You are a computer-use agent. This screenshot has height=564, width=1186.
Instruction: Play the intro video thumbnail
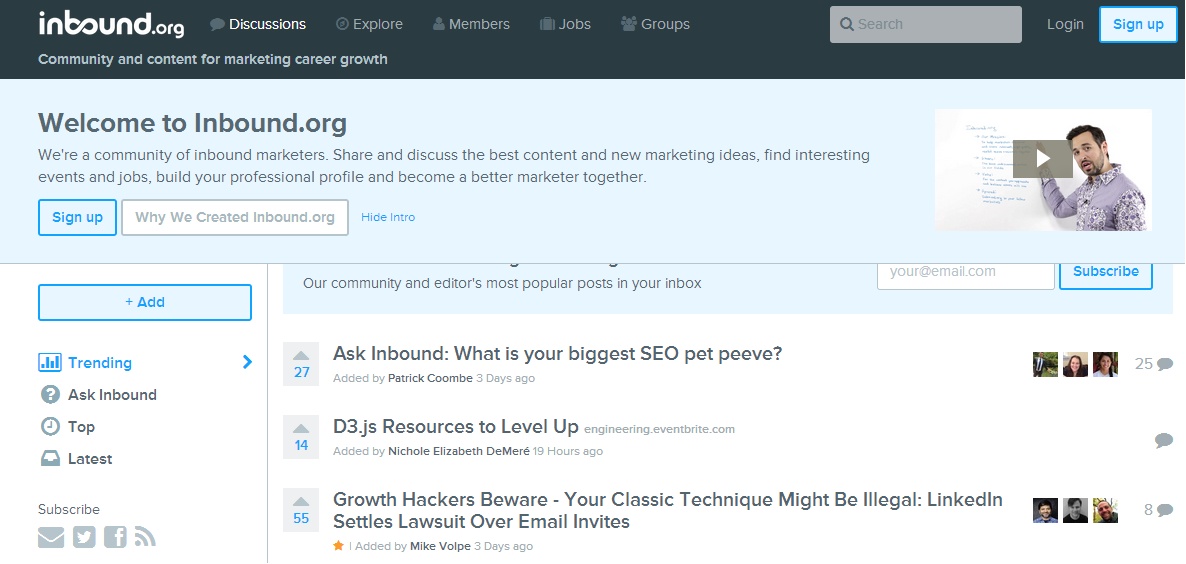(1042, 159)
